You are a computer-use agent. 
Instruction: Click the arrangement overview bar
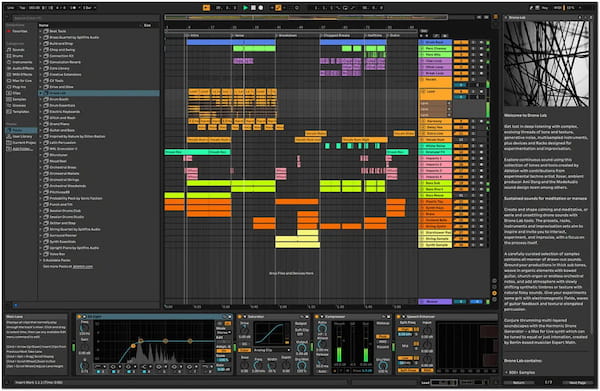pyautogui.click(x=306, y=18)
